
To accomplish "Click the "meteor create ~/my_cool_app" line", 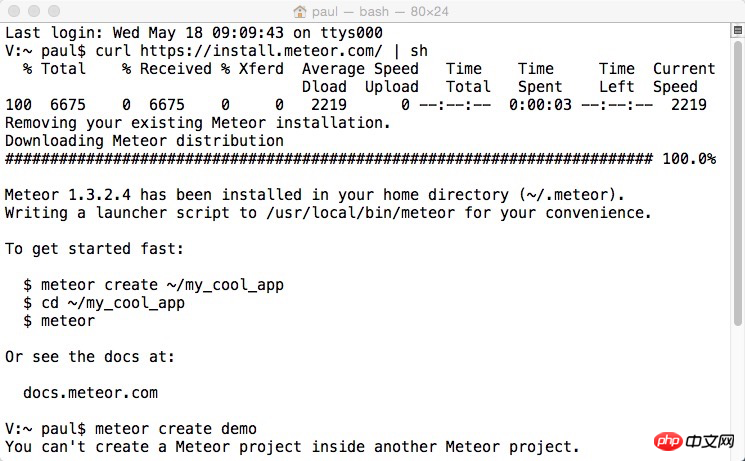I will [x=153, y=285].
